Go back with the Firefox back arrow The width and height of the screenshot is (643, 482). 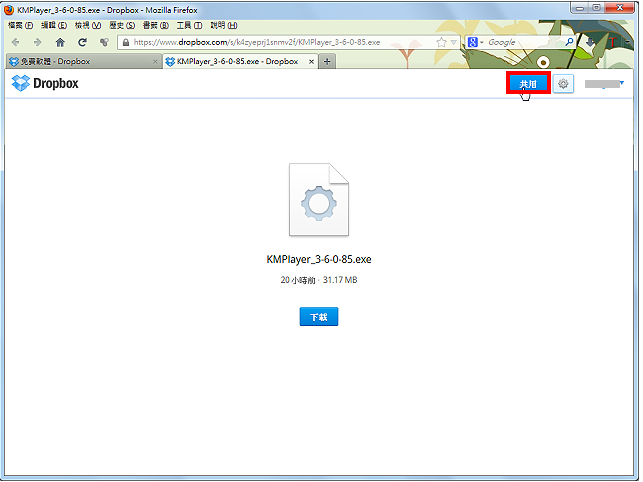16,42
